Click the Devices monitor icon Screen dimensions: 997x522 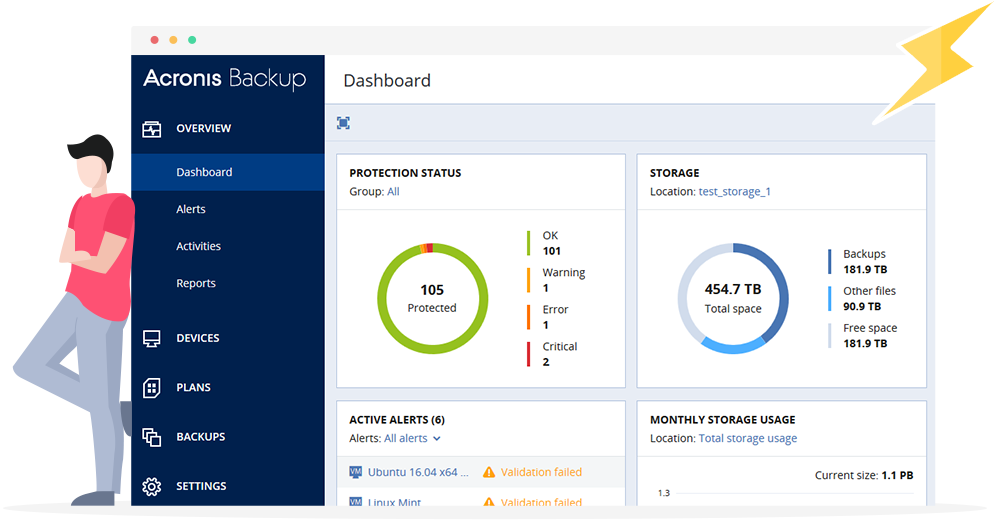[x=152, y=338]
